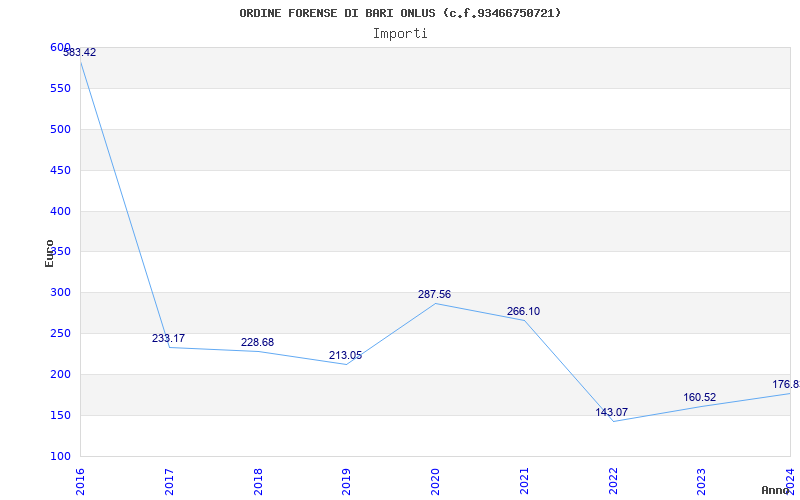Viewport: 800px width, 500px height.
Task: Click the 2020 x-axis year label
Action: pos(435,482)
